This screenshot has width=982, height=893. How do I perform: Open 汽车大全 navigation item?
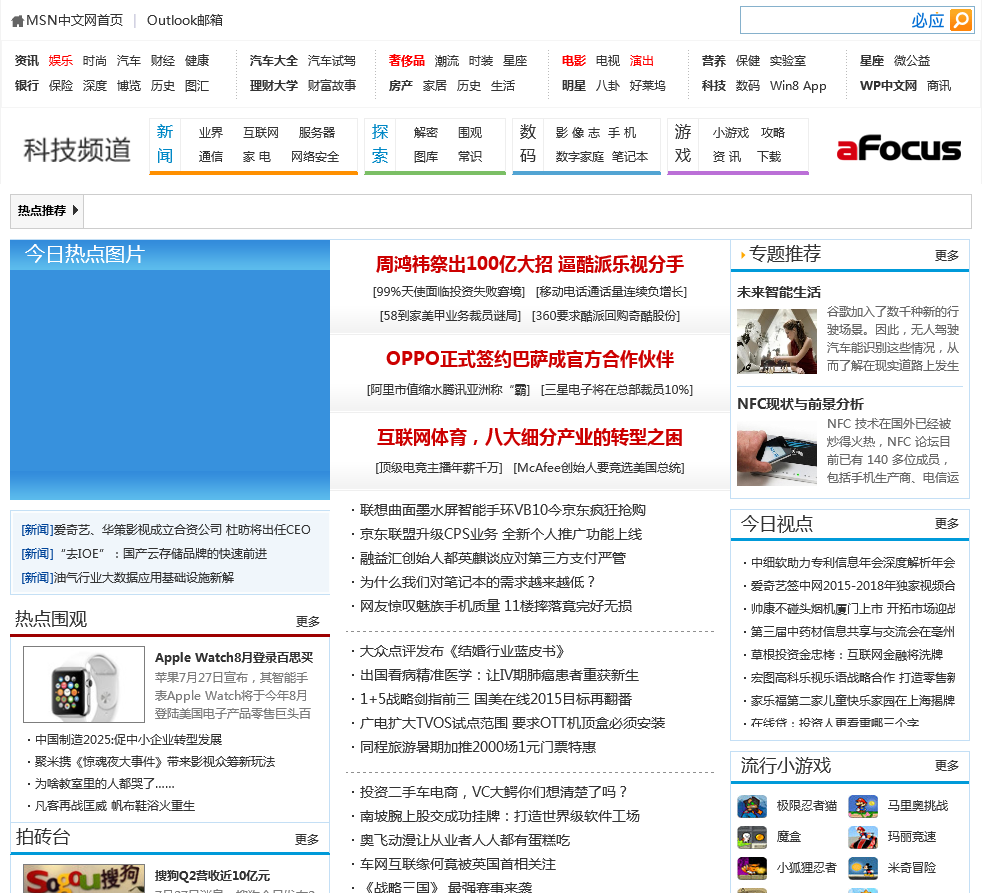click(x=274, y=61)
